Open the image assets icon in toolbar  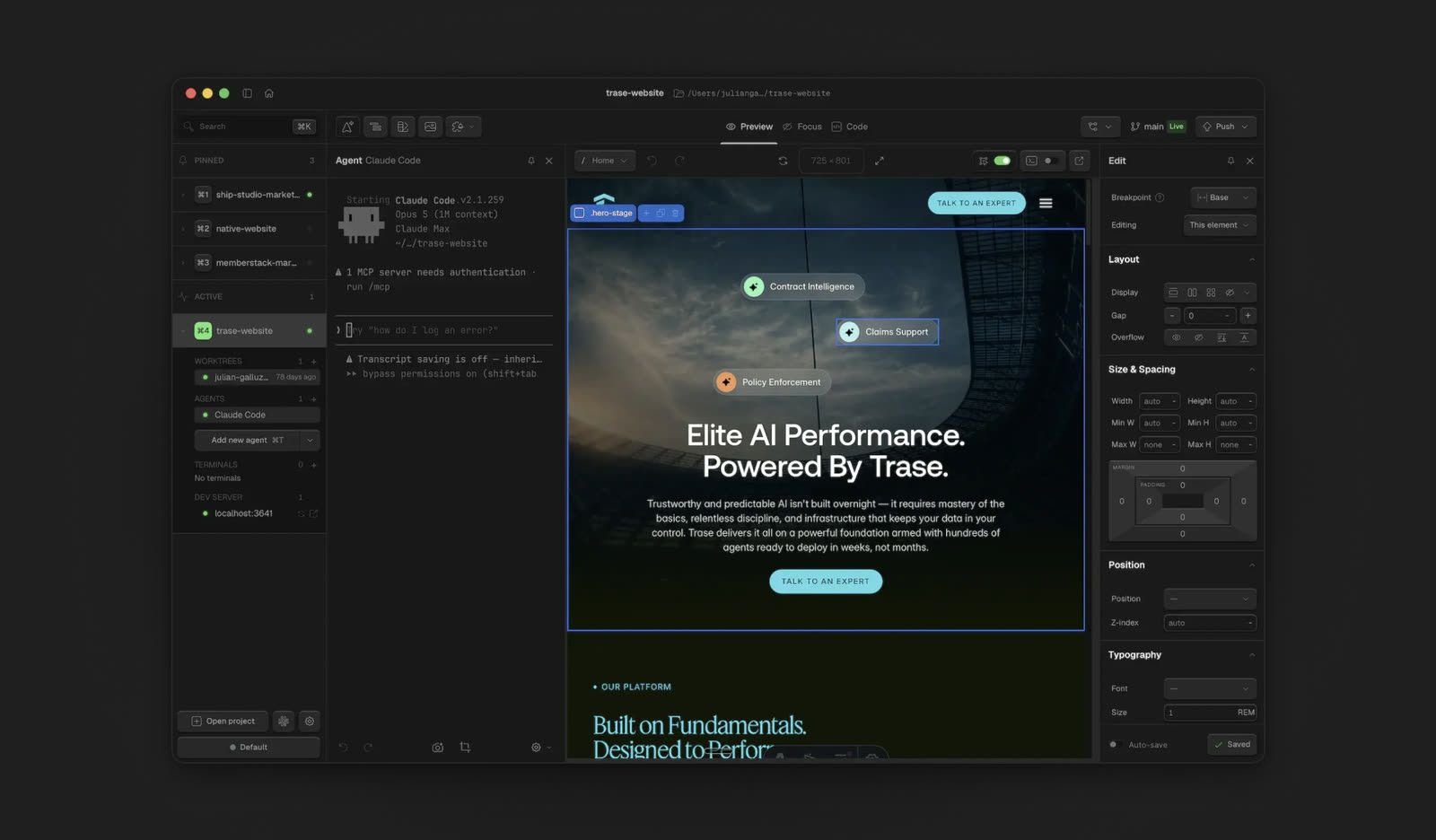point(431,127)
